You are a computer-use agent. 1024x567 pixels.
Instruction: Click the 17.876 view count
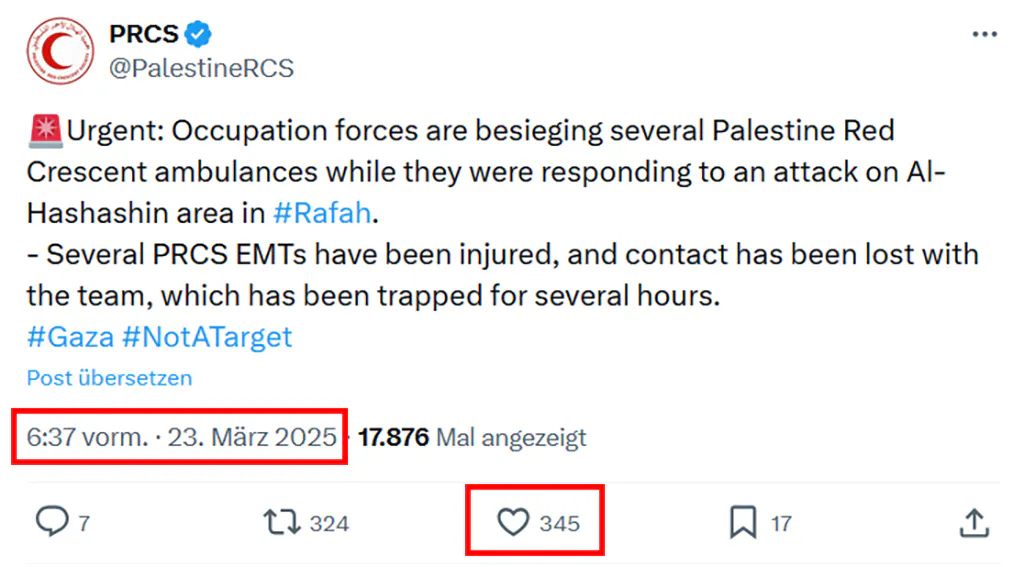point(393,437)
